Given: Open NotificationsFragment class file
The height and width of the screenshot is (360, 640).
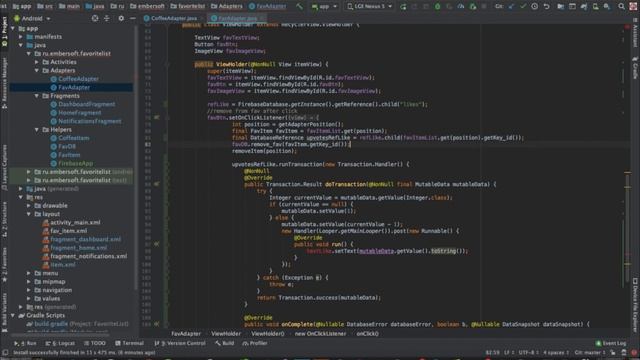Looking at the screenshot, I should click(x=86, y=121).
